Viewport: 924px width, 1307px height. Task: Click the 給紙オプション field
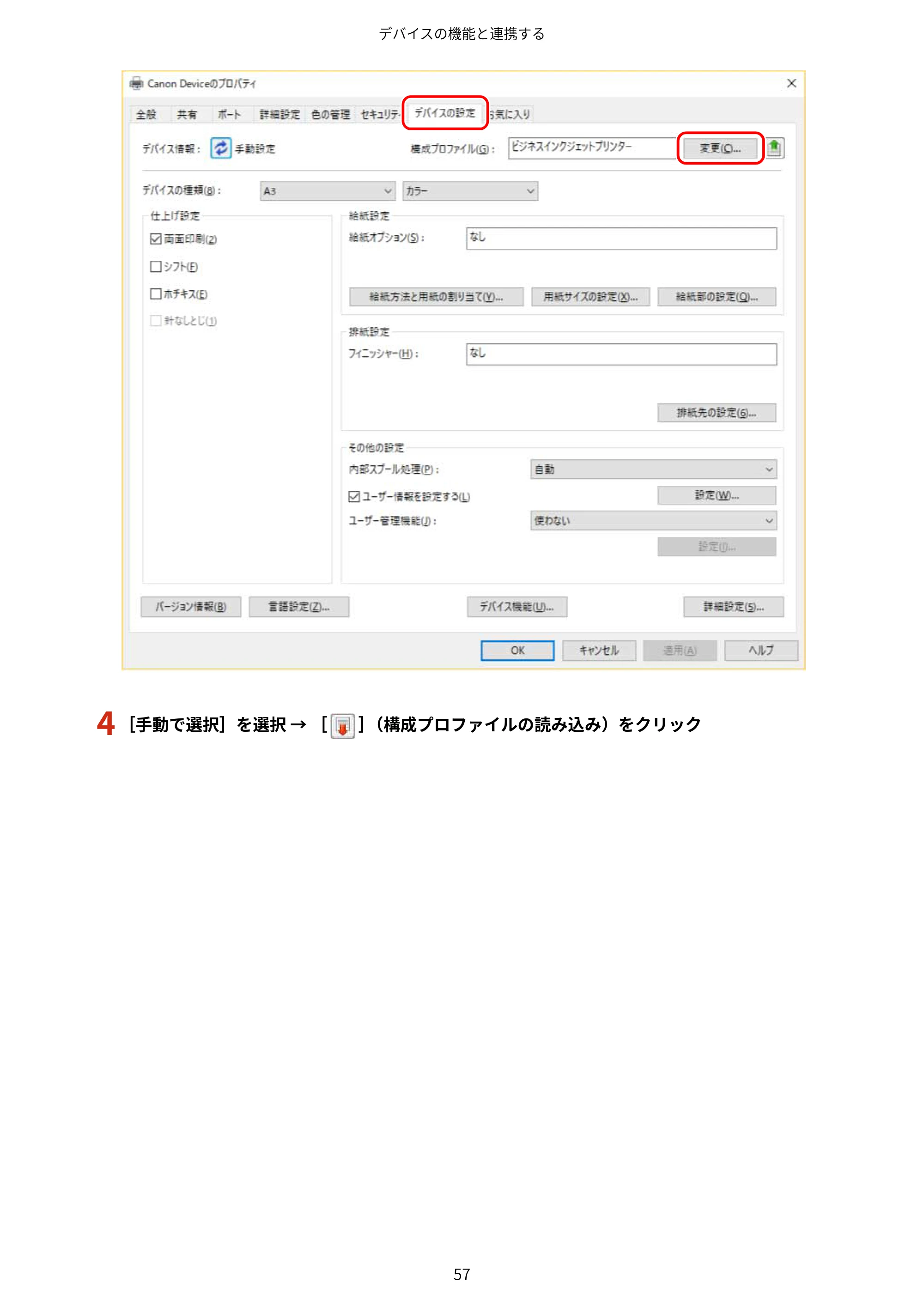[x=621, y=238]
